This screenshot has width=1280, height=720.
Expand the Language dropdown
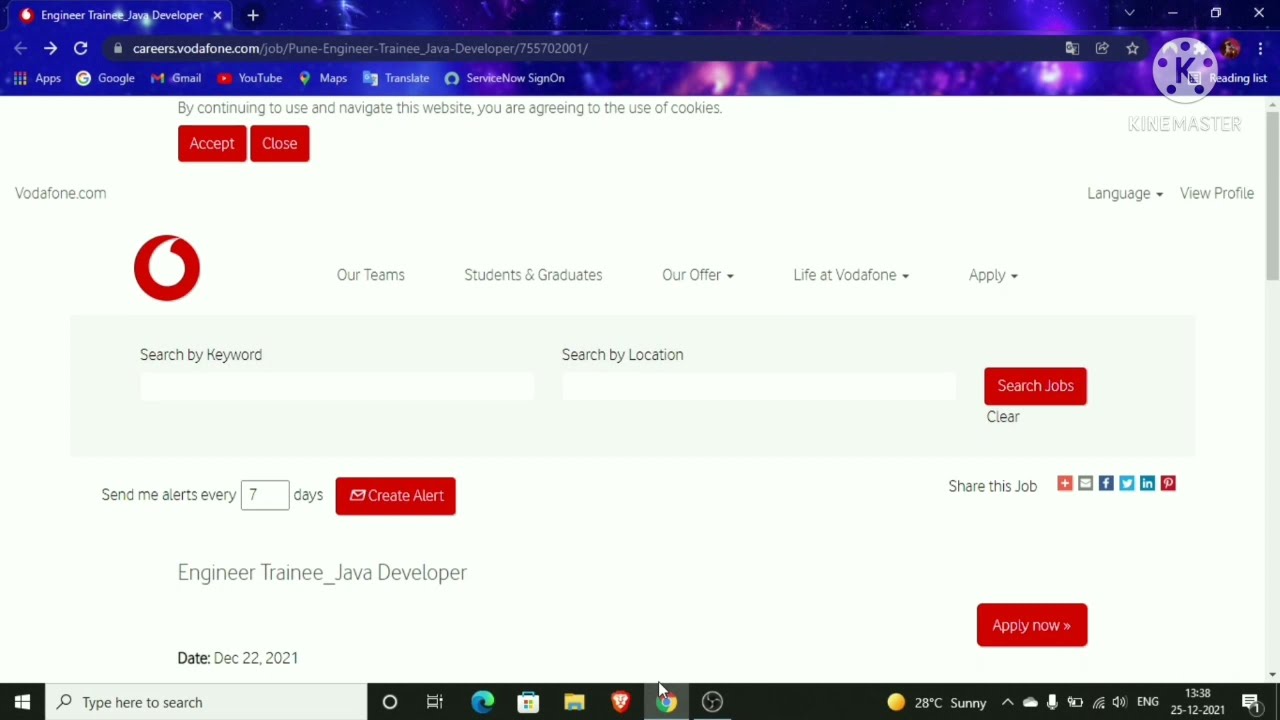pos(1125,193)
